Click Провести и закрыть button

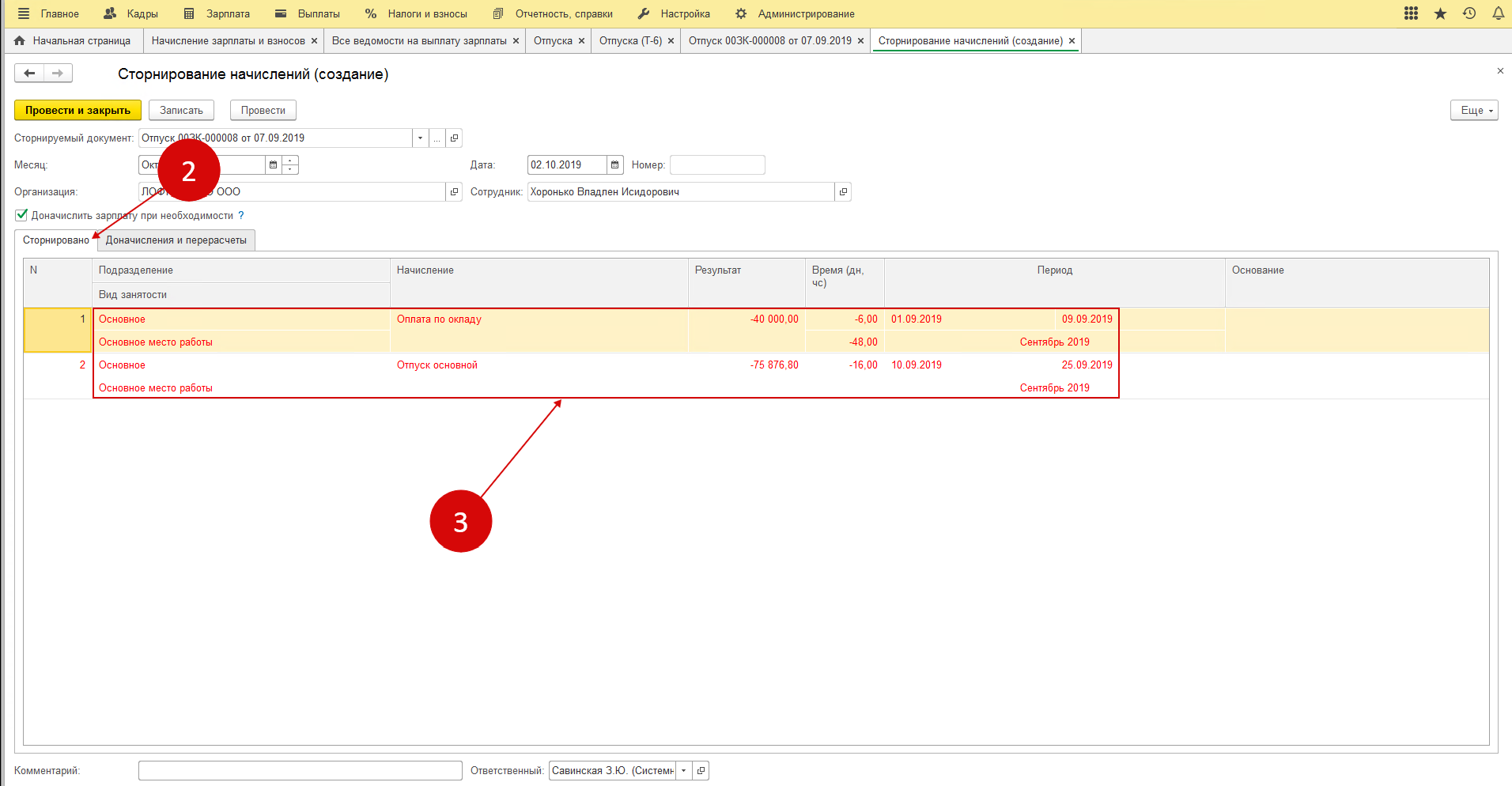coord(77,110)
